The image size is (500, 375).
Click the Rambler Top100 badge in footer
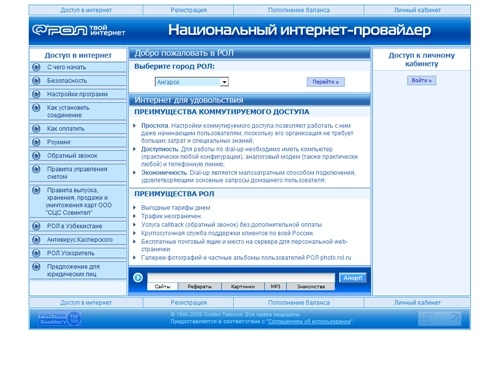point(59,319)
